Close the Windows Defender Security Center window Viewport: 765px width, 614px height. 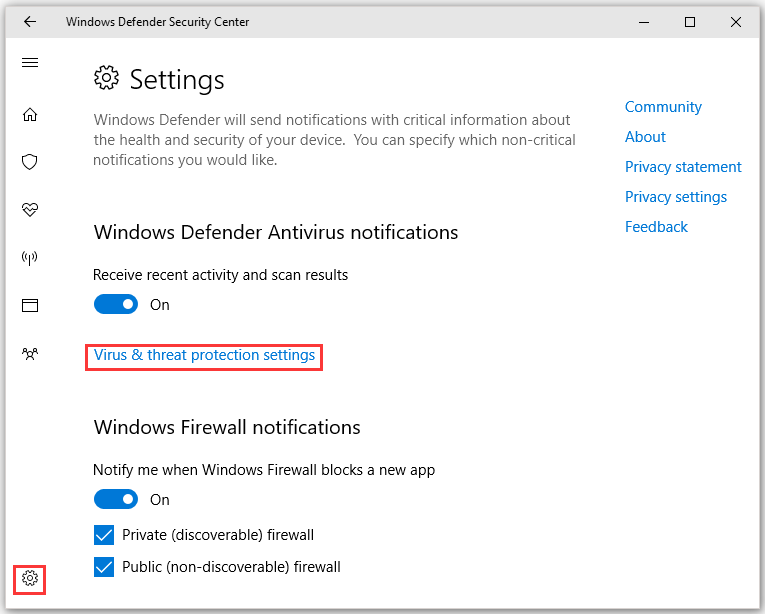[x=736, y=22]
